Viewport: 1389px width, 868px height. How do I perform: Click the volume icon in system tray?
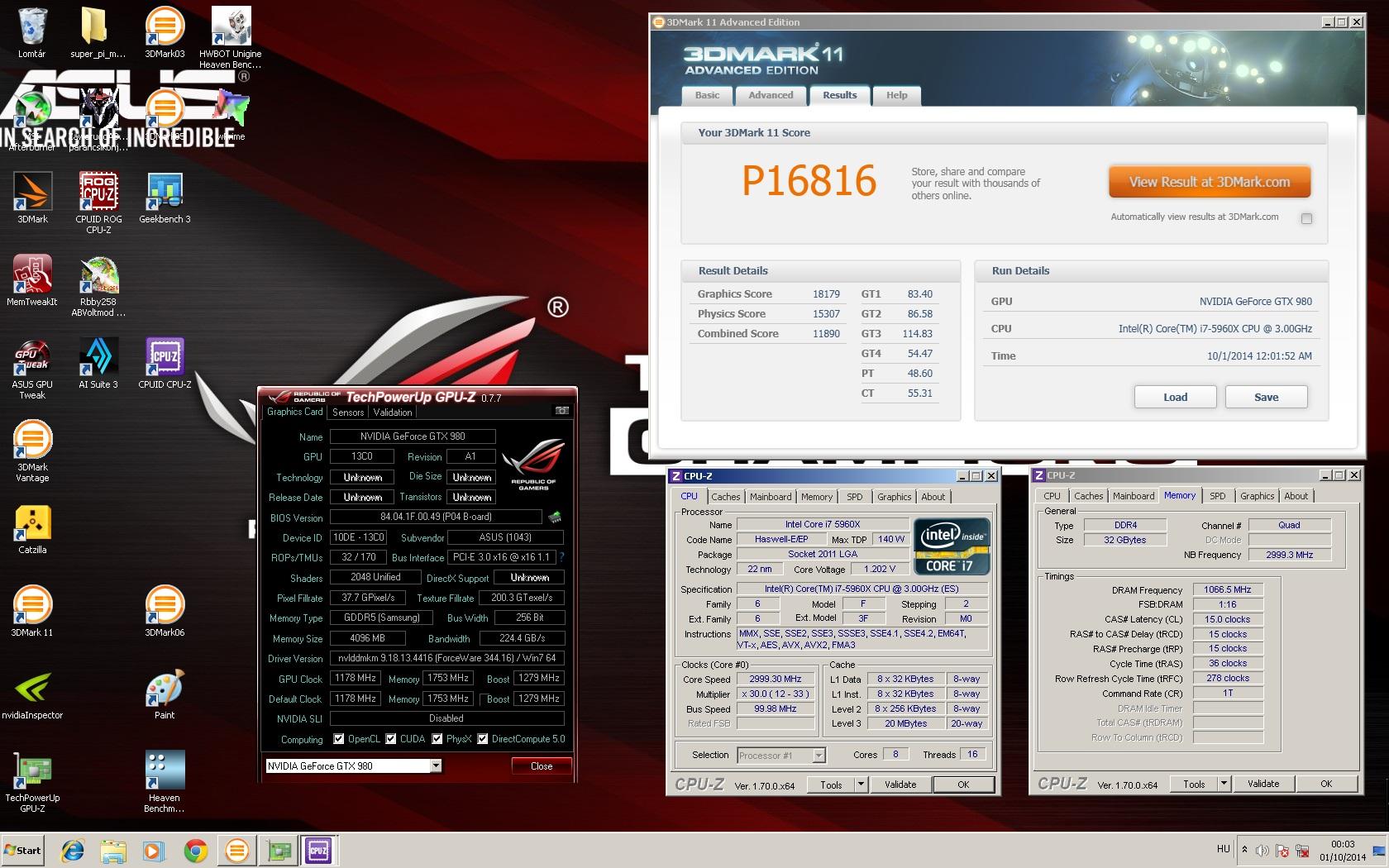1262,850
